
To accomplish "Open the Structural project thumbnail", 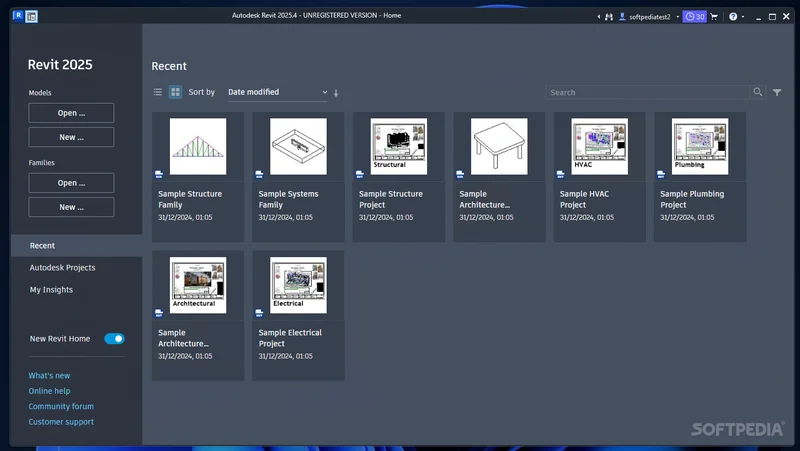I will 399,146.
